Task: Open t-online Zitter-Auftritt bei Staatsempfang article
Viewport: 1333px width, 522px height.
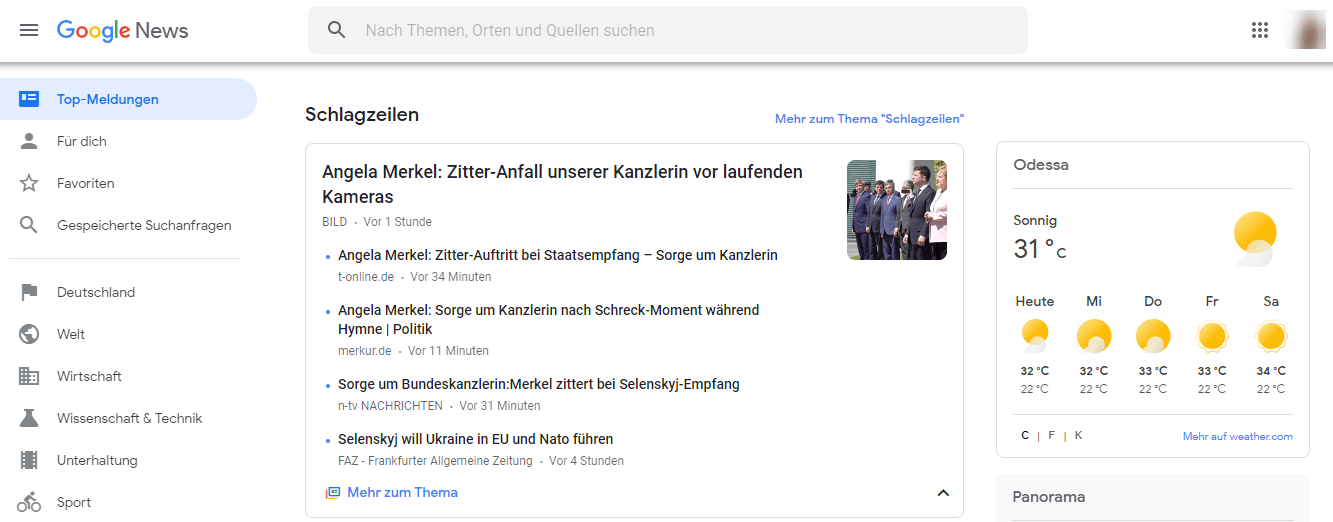Action: [x=558, y=255]
